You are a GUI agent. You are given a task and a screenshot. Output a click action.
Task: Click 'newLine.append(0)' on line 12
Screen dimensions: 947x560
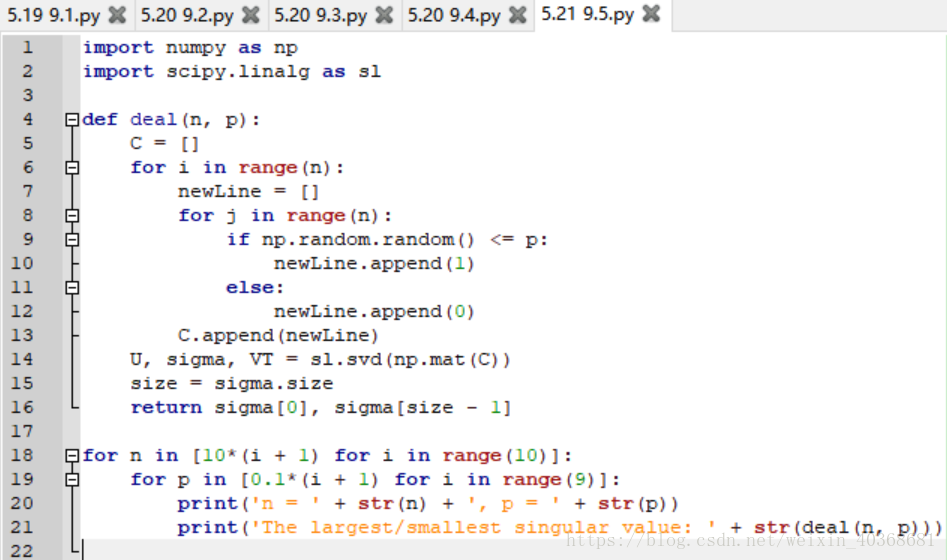click(374, 312)
